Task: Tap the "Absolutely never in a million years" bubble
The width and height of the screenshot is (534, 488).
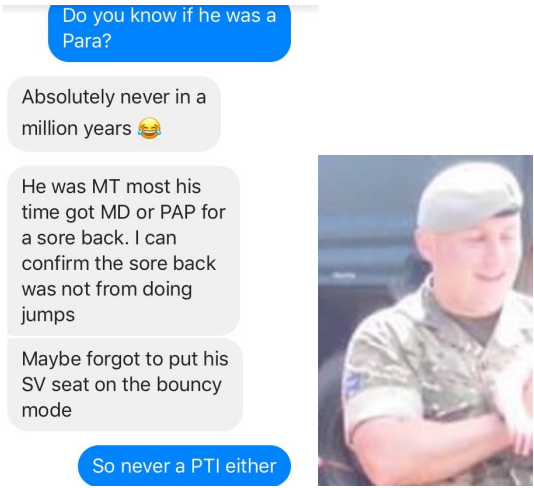Action: 114,113
